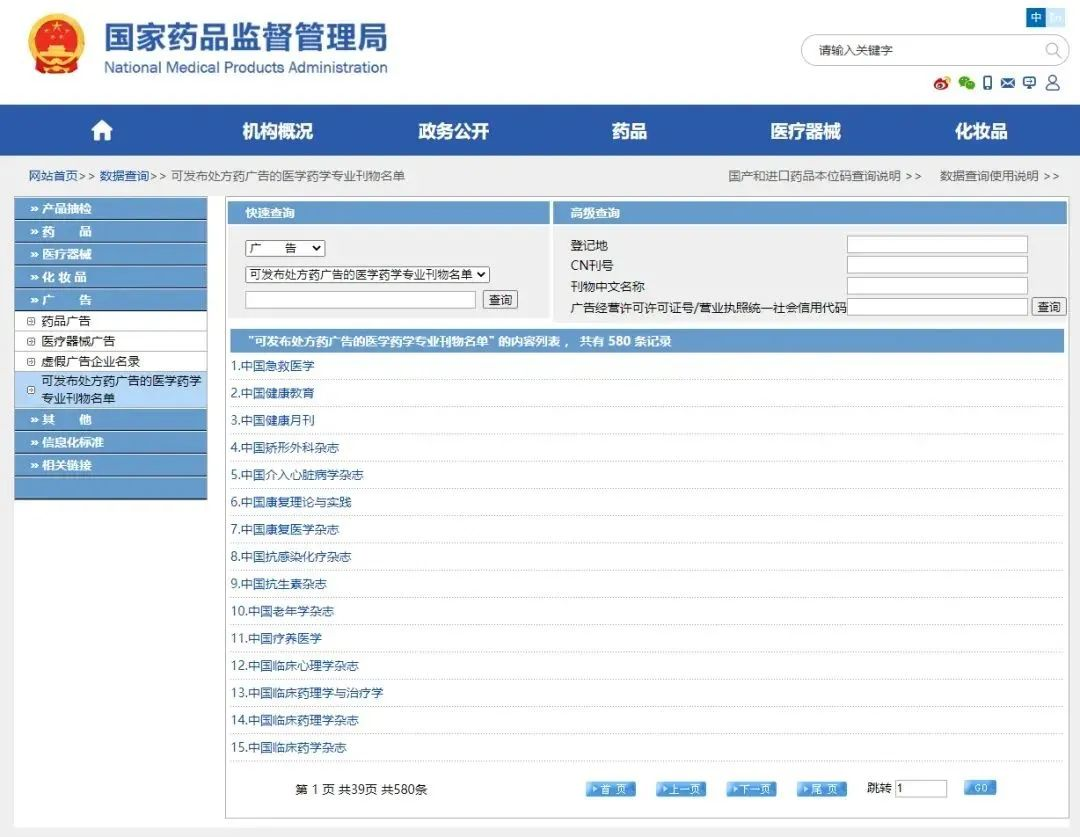1080x837 pixels.
Task: Click the advanced search 查询 button
Action: (x=1048, y=307)
